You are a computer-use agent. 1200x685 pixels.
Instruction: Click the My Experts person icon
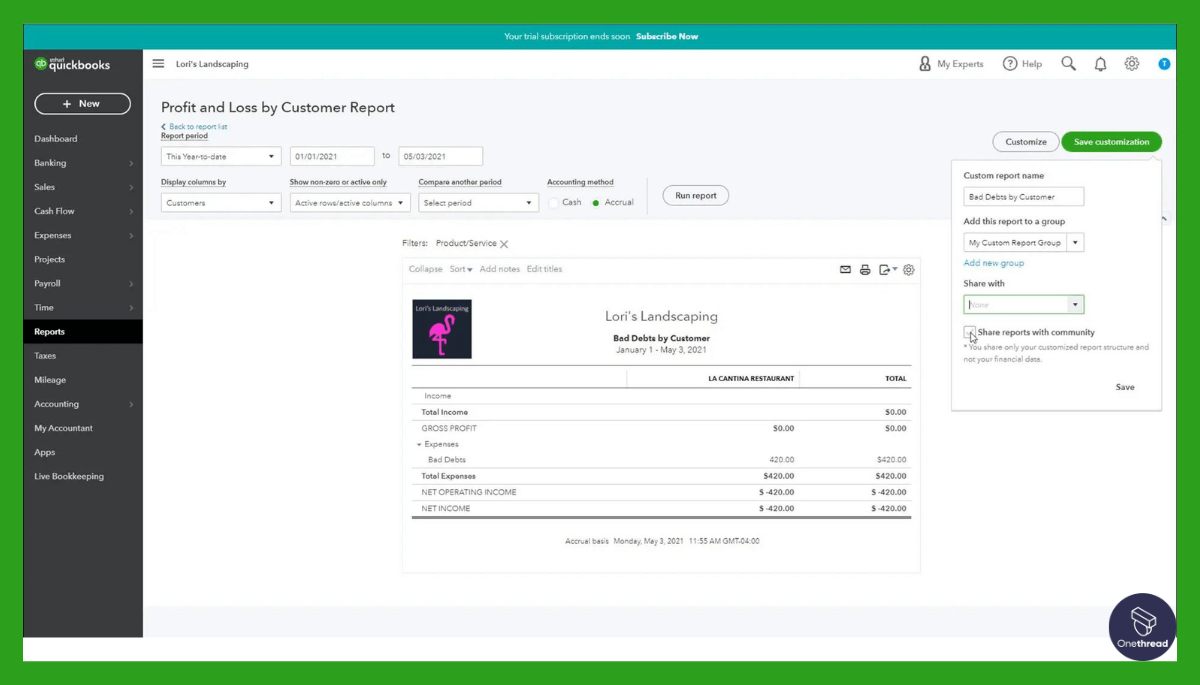[x=924, y=63]
